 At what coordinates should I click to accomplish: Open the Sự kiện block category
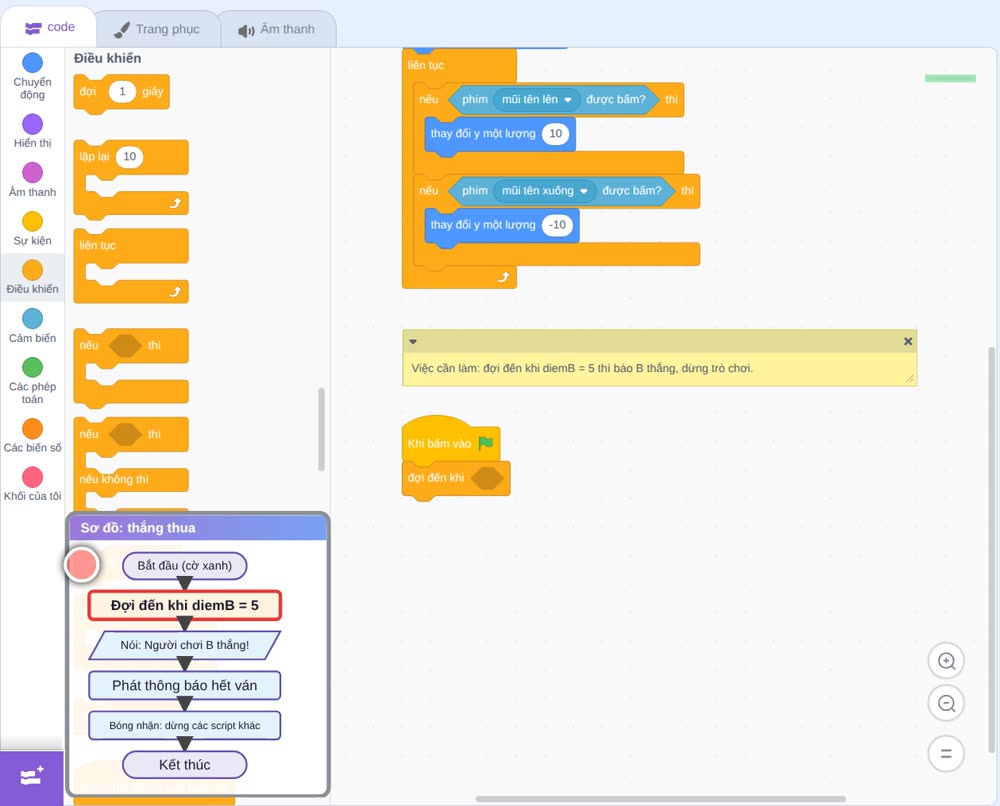pyautogui.click(x=32, y=228)
